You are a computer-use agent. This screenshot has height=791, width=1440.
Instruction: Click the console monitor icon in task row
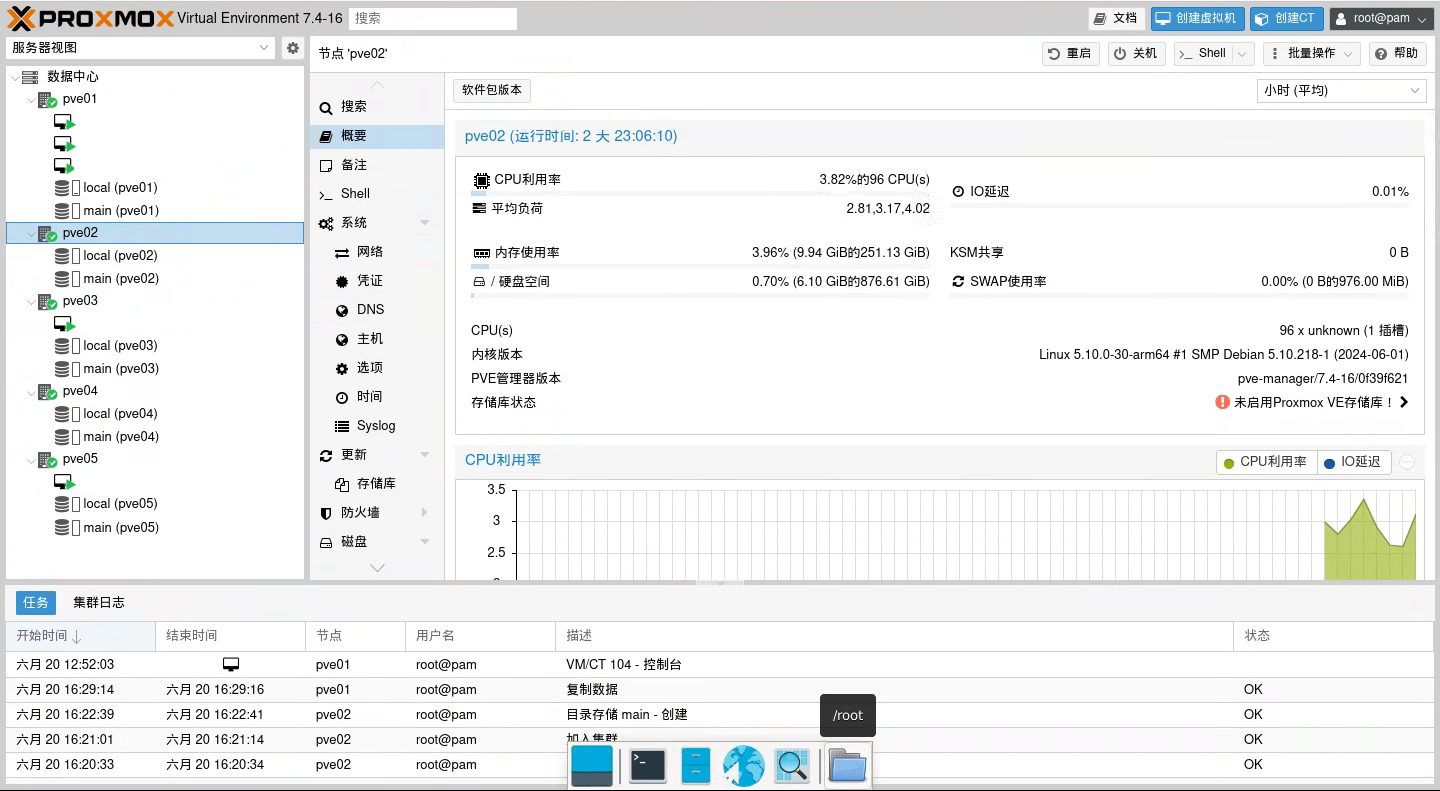231,665
